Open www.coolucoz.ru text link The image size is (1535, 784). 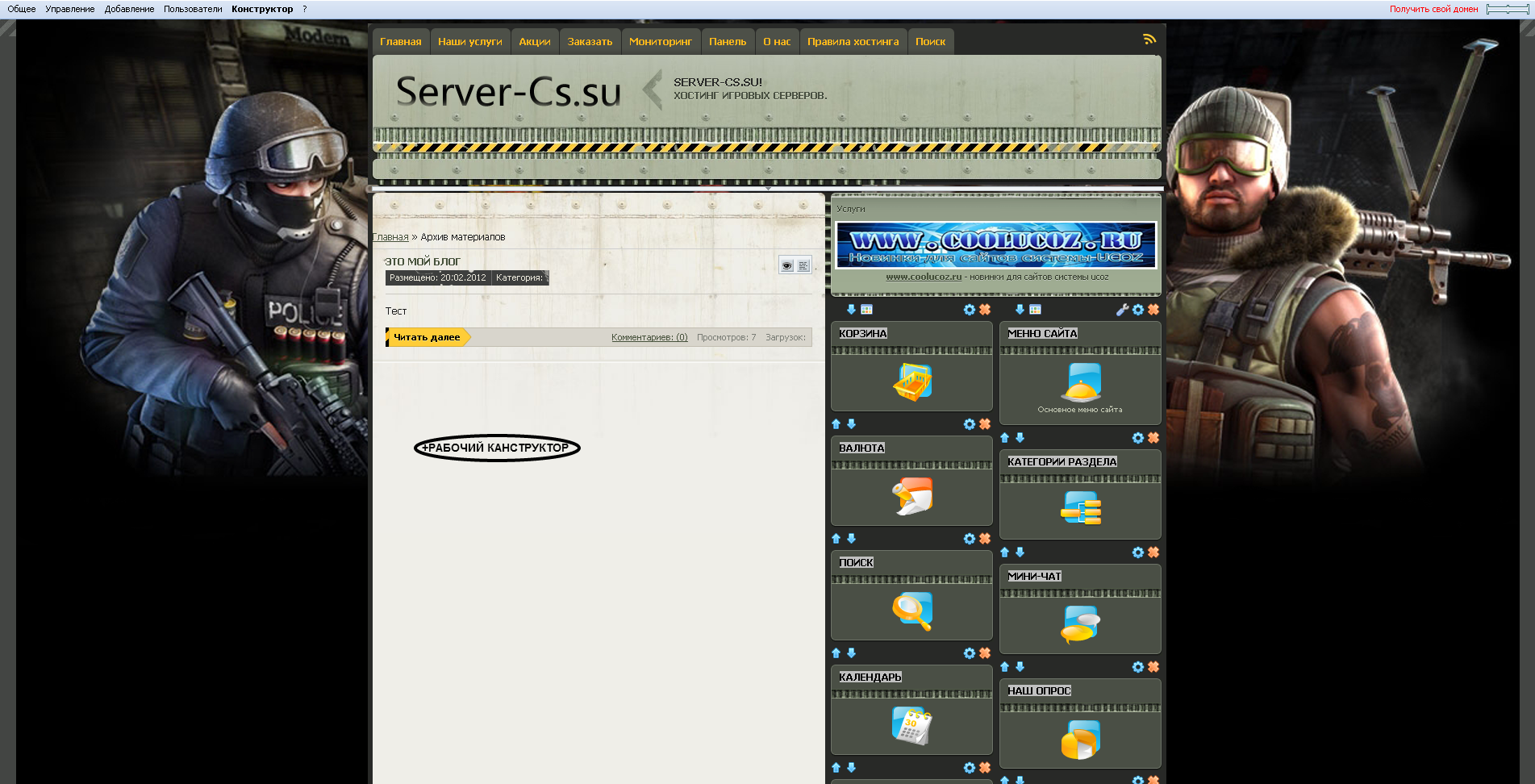coord(924,277)
